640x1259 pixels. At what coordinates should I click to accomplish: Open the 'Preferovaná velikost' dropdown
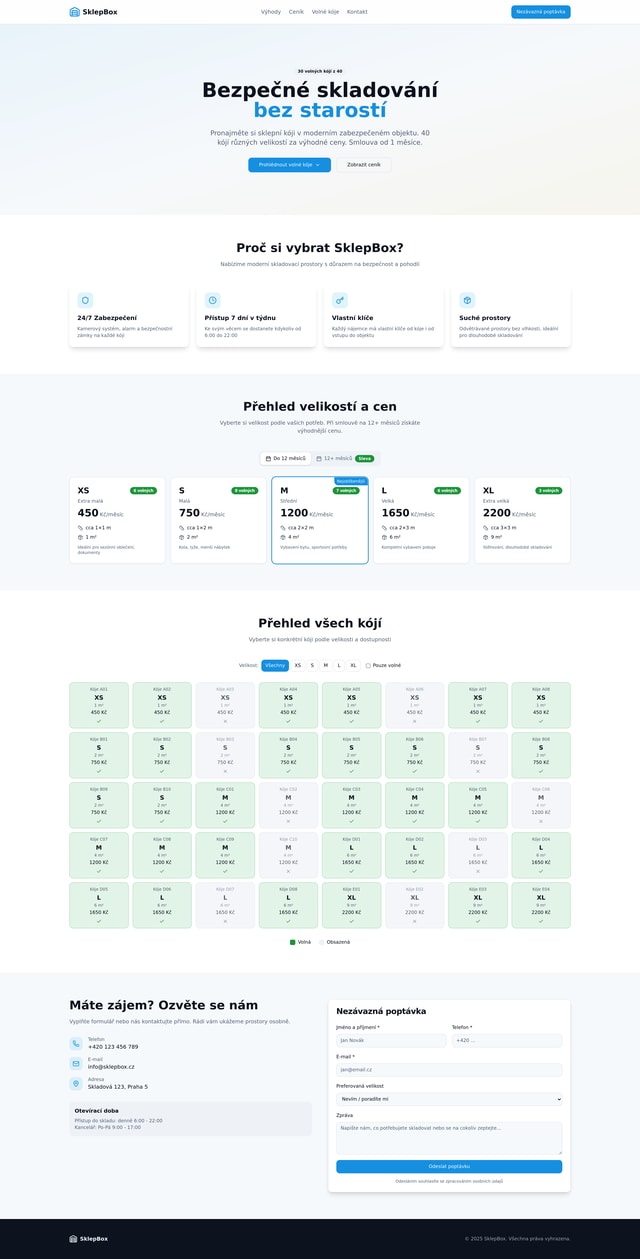point(449,1099)
